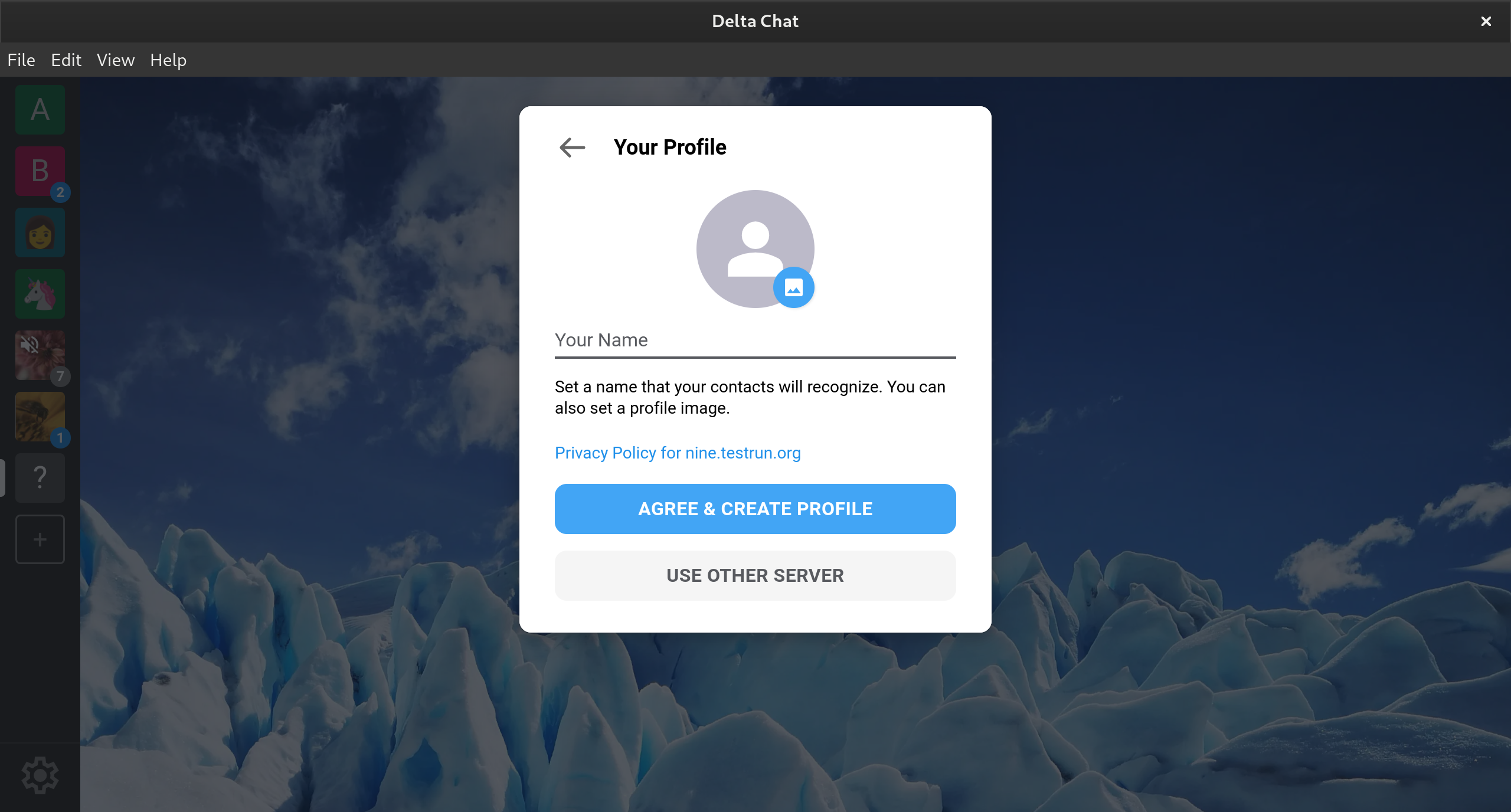Open the settings gear in the sidebar
The width and height of the screenshot is (1511, 812).
coord(40,775)
